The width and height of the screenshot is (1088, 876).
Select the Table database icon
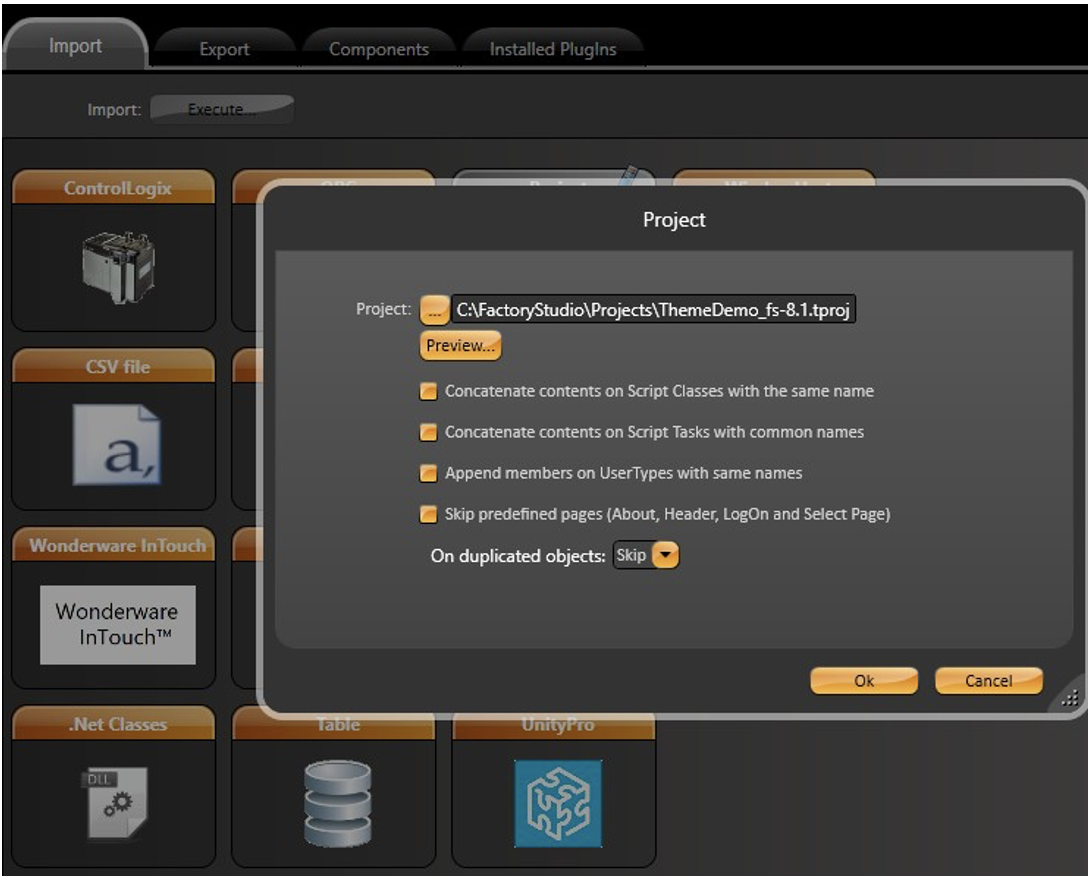[337, 803]
